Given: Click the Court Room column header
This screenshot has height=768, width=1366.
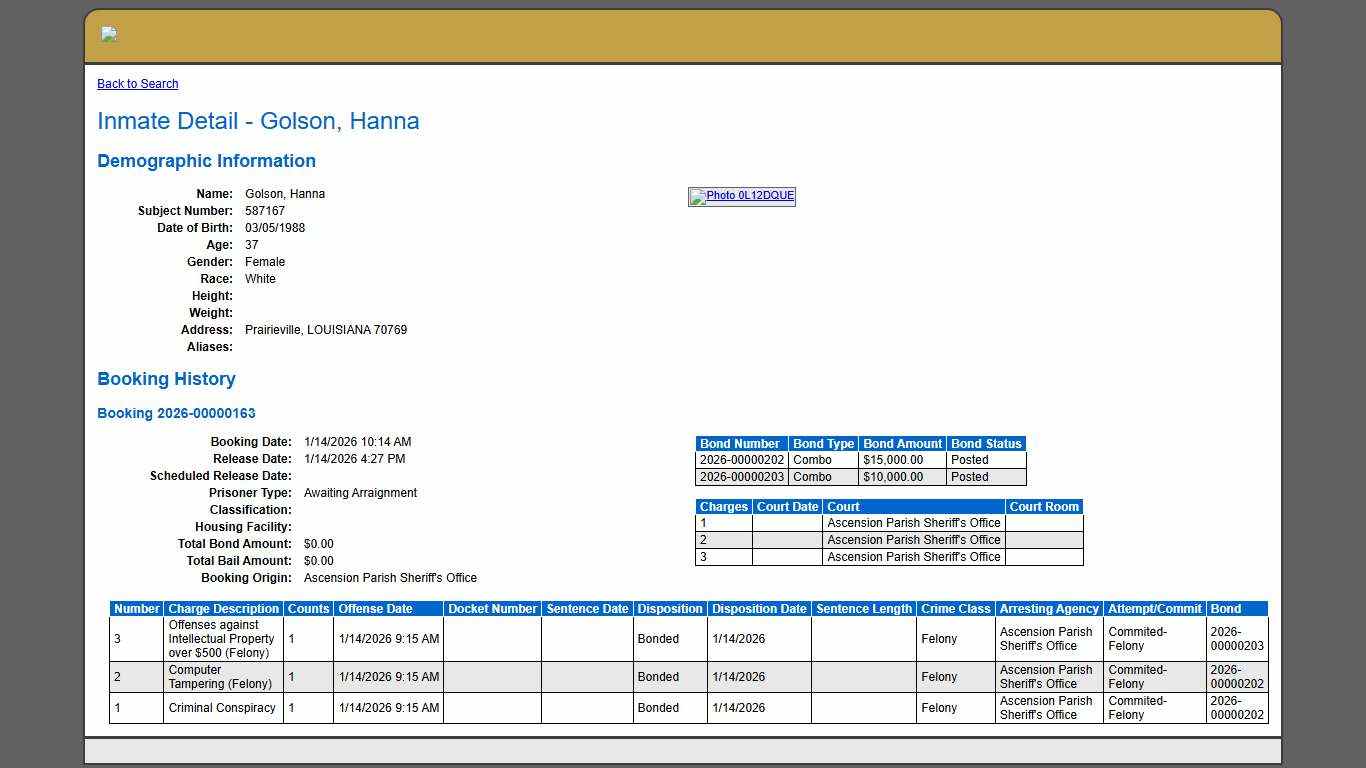Looking at the screenshot, I should pos(1044,507).
